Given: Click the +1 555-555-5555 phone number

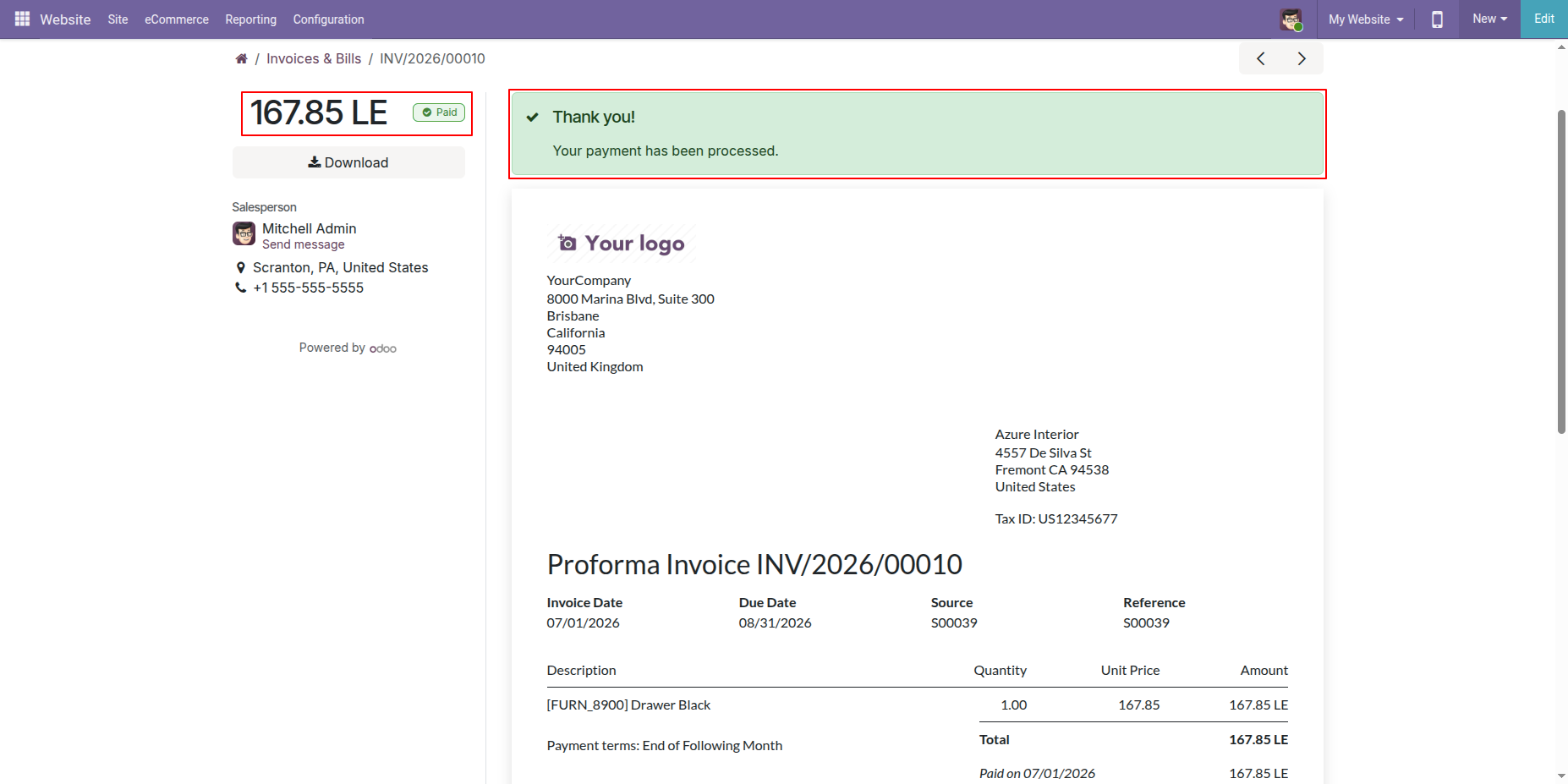Looking at the screenshot, I should (309, 288).
